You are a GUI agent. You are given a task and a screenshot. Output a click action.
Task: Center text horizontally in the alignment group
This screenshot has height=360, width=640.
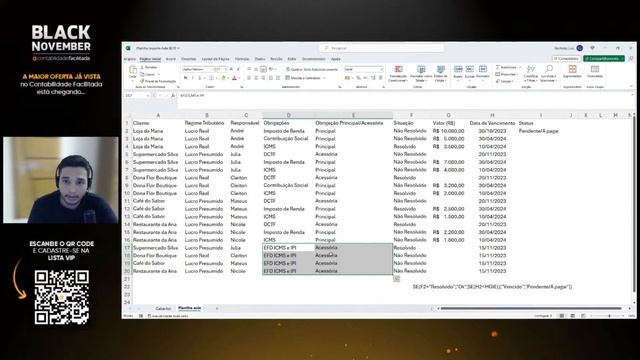coord(256,78)
